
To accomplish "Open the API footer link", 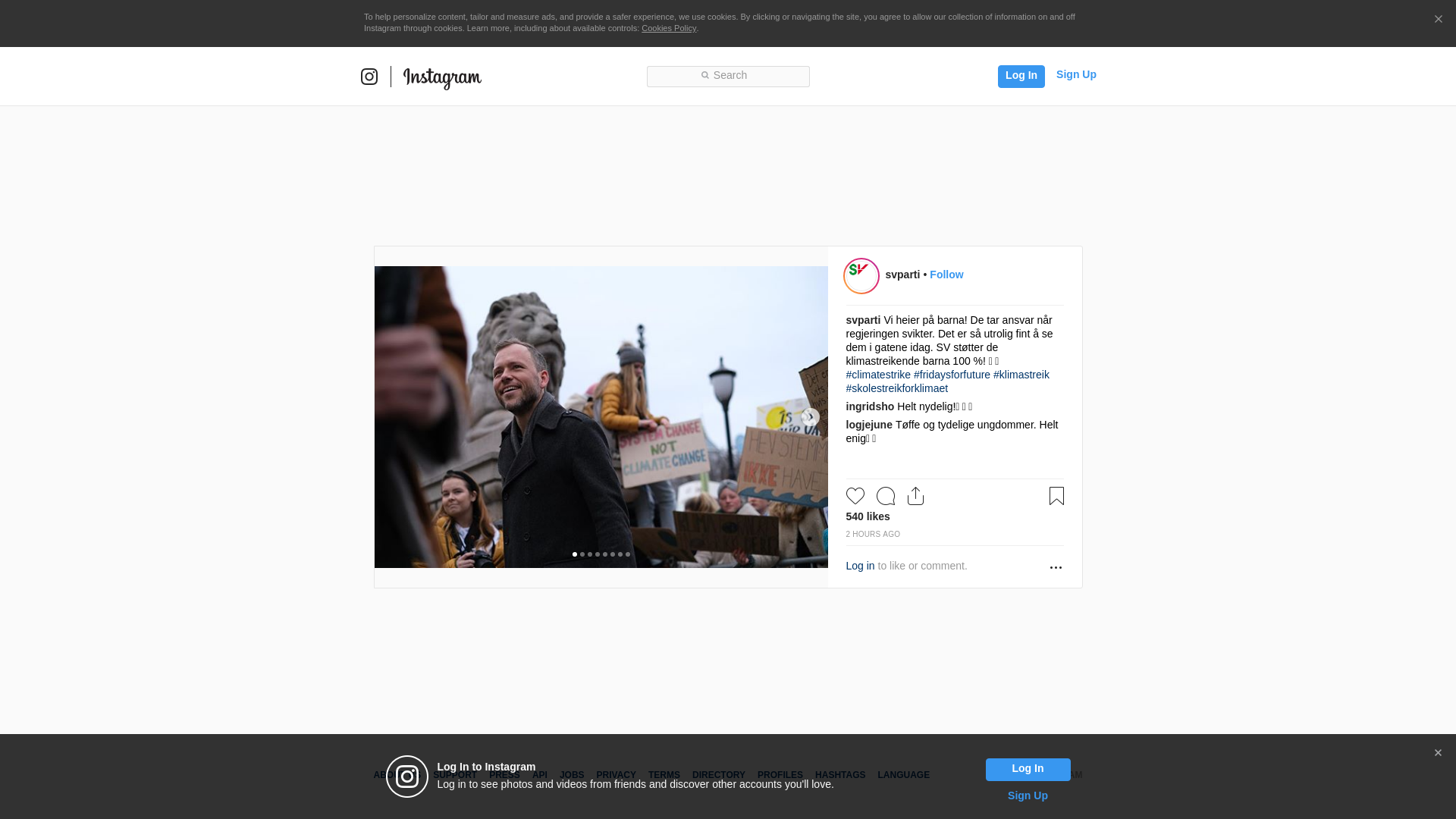I will click(540, 775).
